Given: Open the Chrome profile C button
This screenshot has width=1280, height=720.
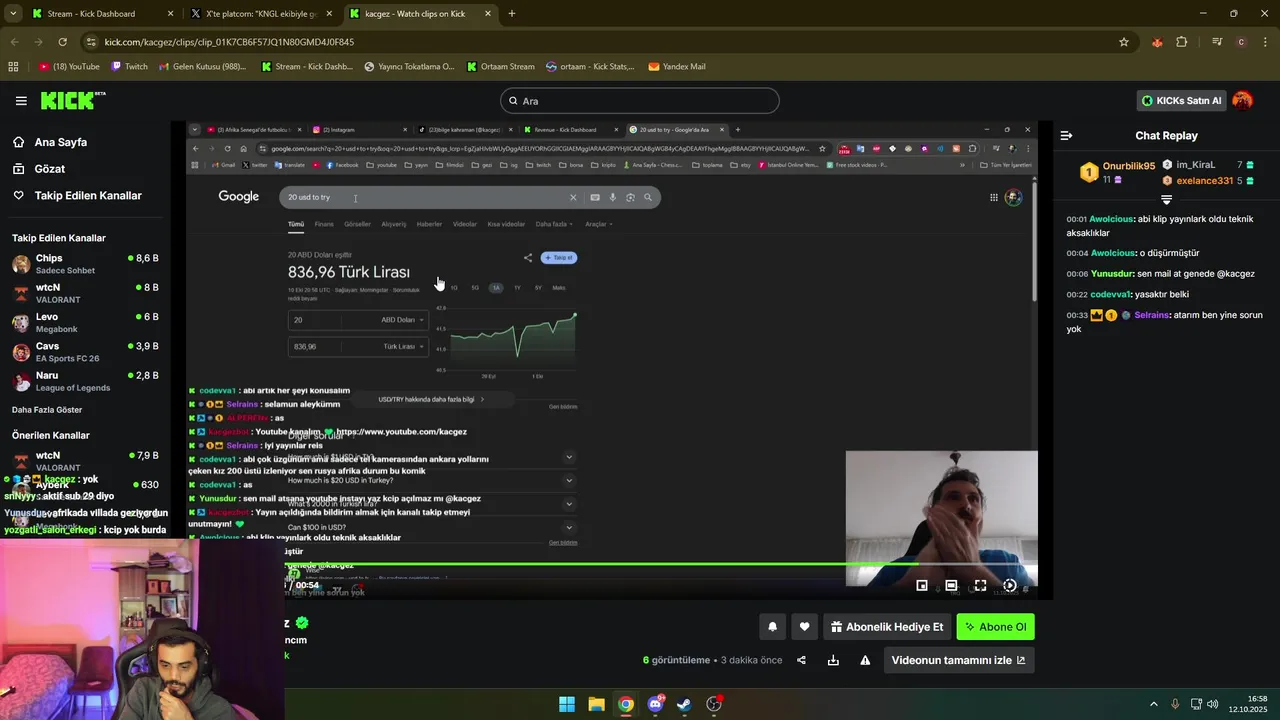Looking at the screenshot, I should click(1241, 42).
